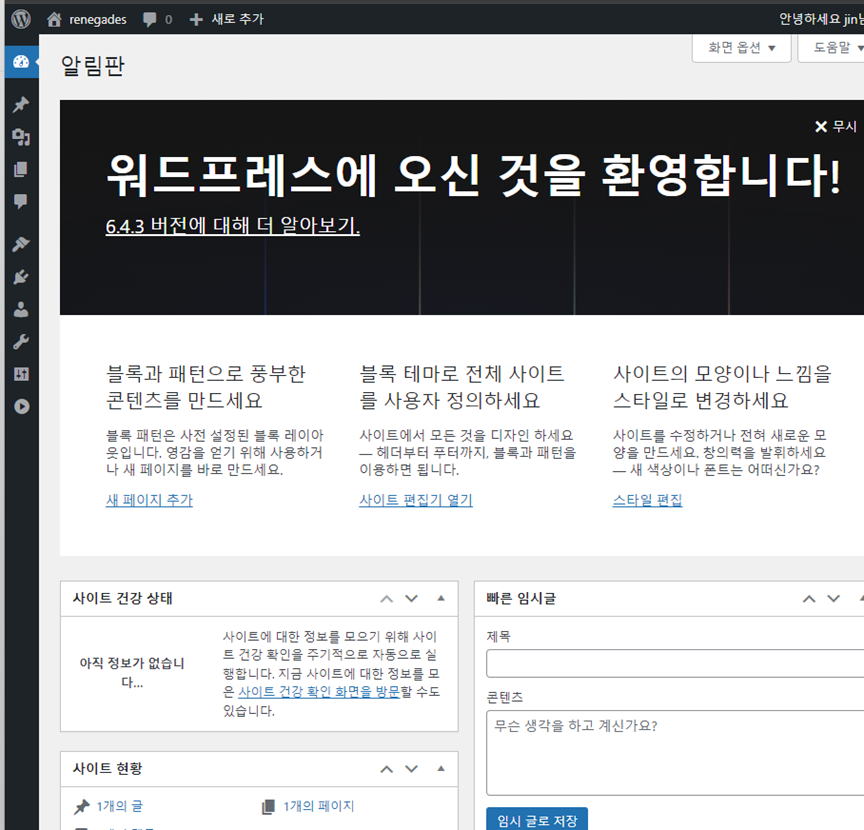Viewport: 864px width, 830px height.
Task: Open Comments sidebar icon
Action: point(21,201)
